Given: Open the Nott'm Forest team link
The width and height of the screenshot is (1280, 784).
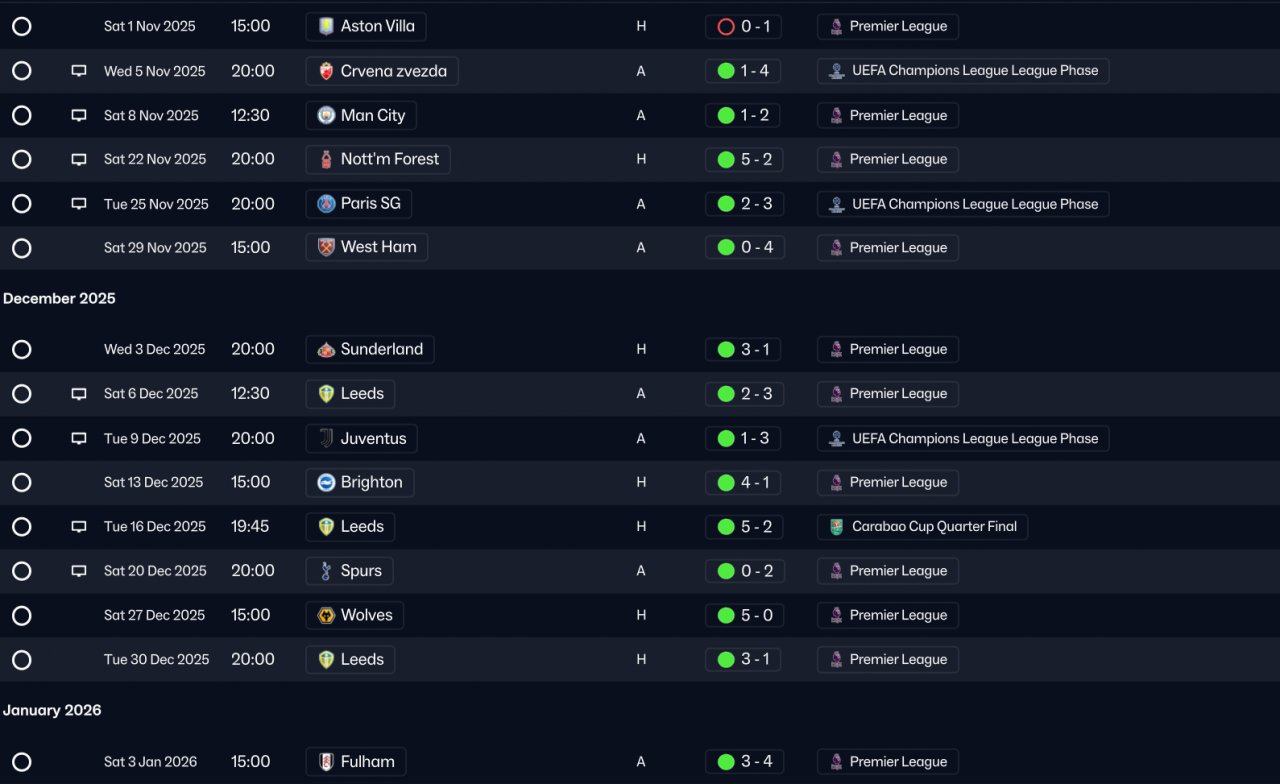Looking at the screenshot, I should 378,159.
